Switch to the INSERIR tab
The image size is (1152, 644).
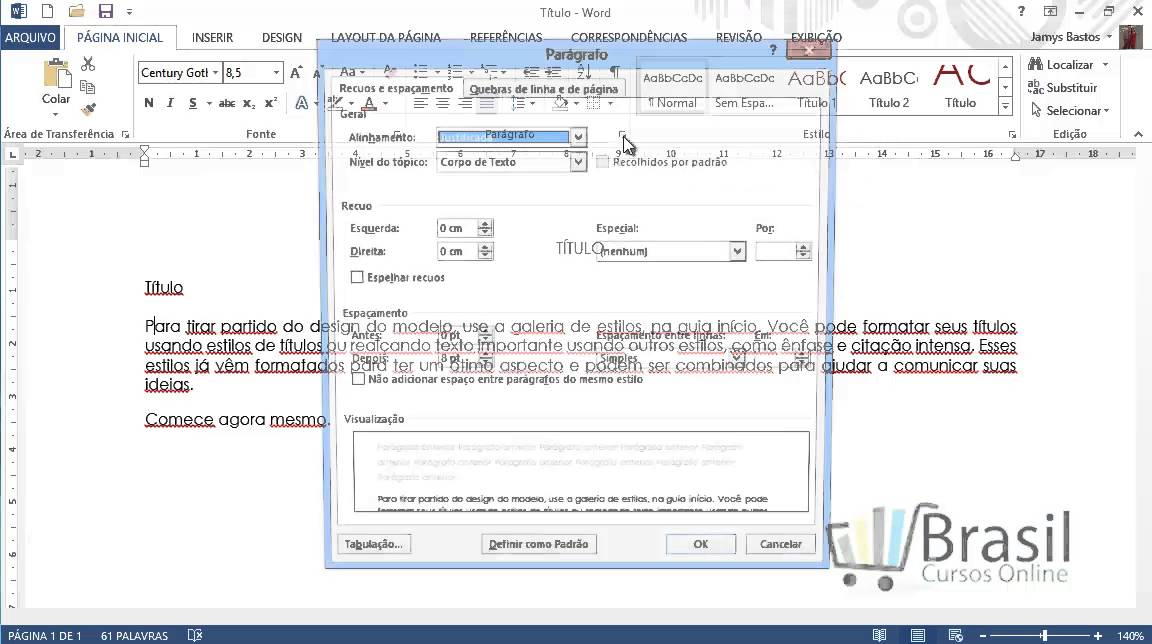(212, 37)
